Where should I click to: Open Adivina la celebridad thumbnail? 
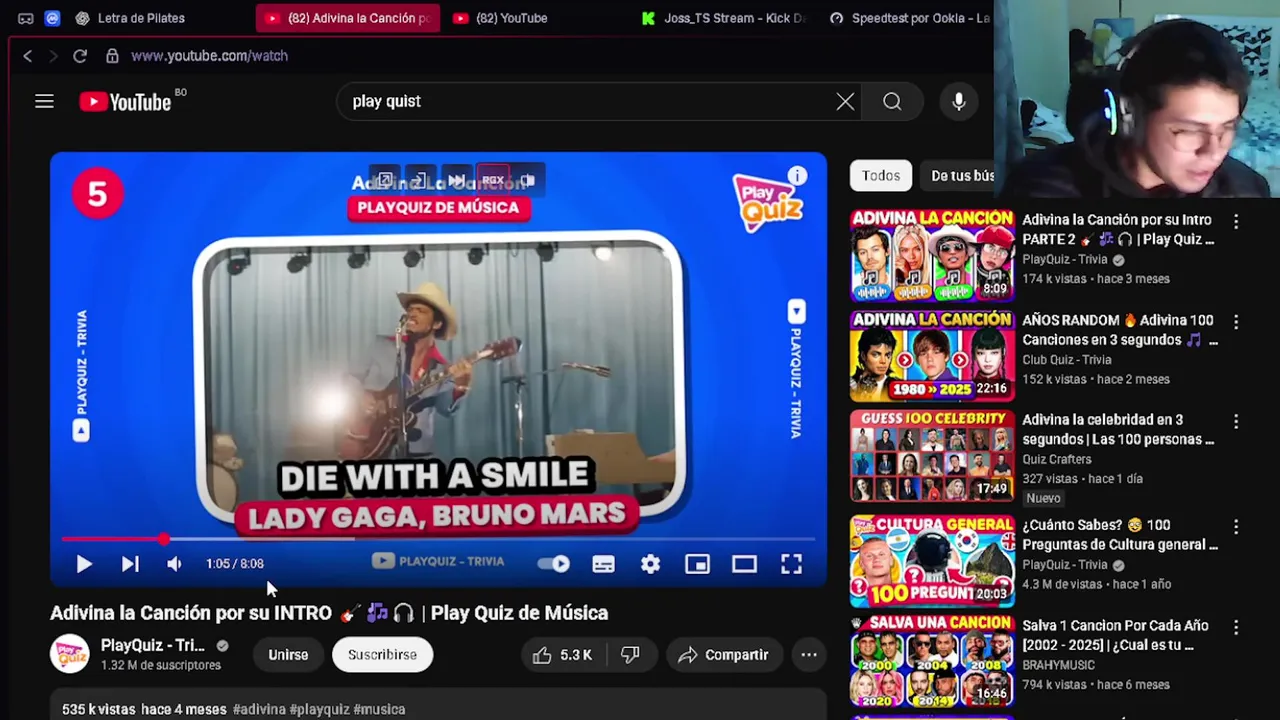[x=932, y=456]
